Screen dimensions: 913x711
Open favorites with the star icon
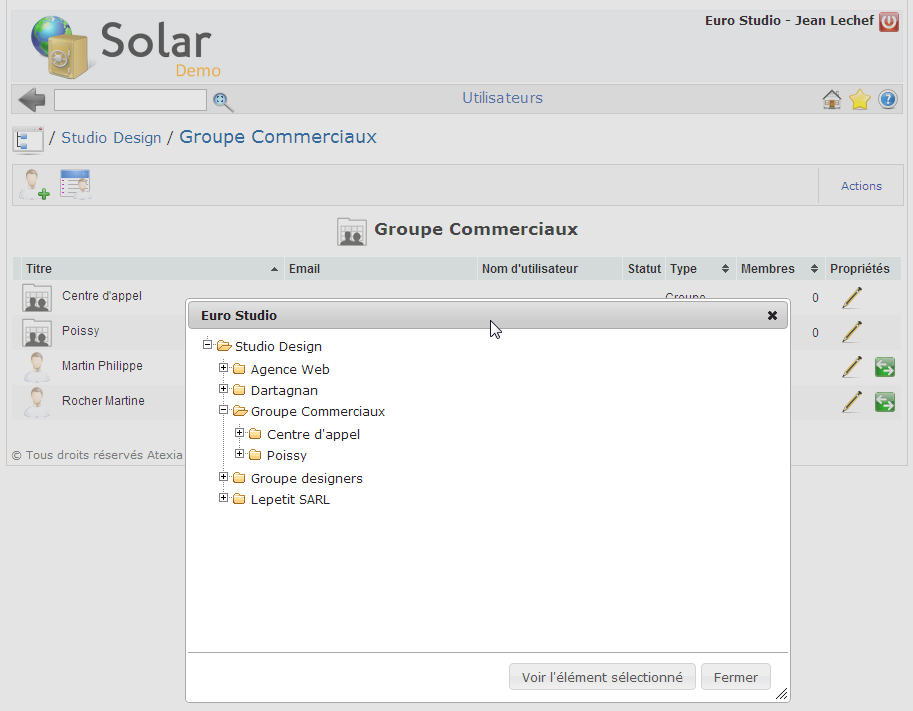860,100
